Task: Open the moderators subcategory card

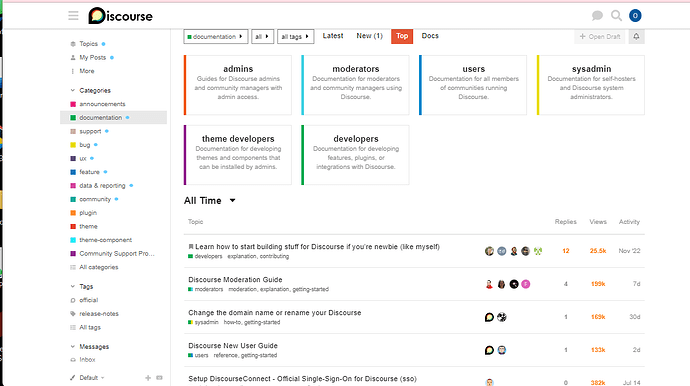Action: [x=355, y=85]
